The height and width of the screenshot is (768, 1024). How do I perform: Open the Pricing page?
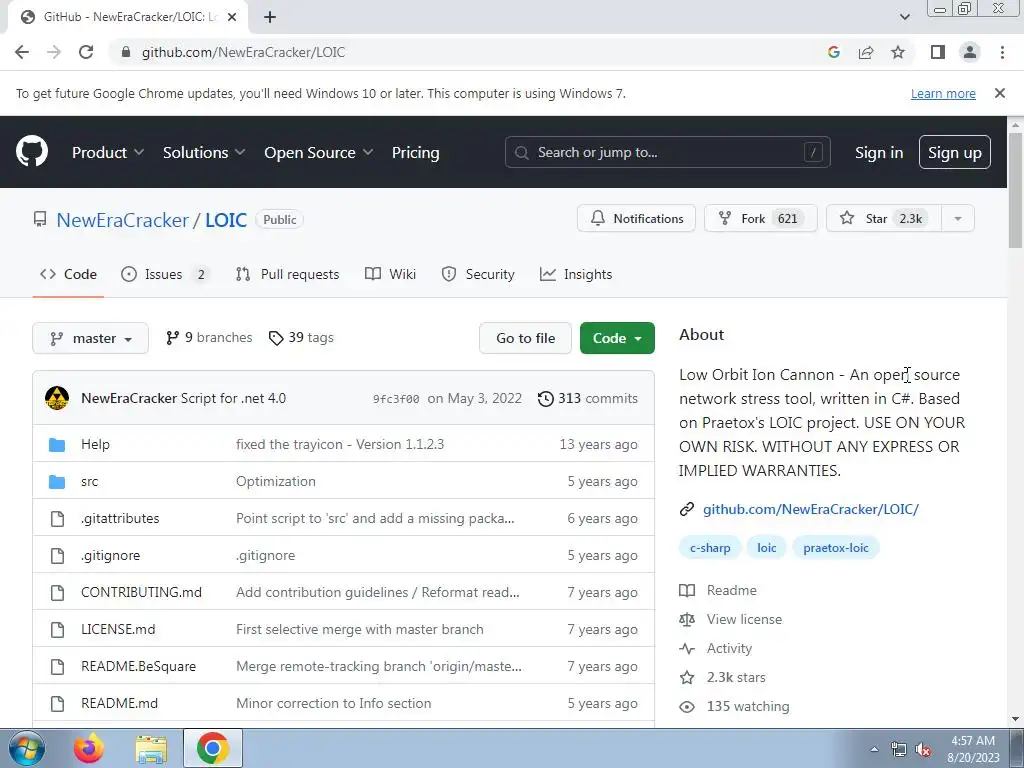[x=415, y=152]
